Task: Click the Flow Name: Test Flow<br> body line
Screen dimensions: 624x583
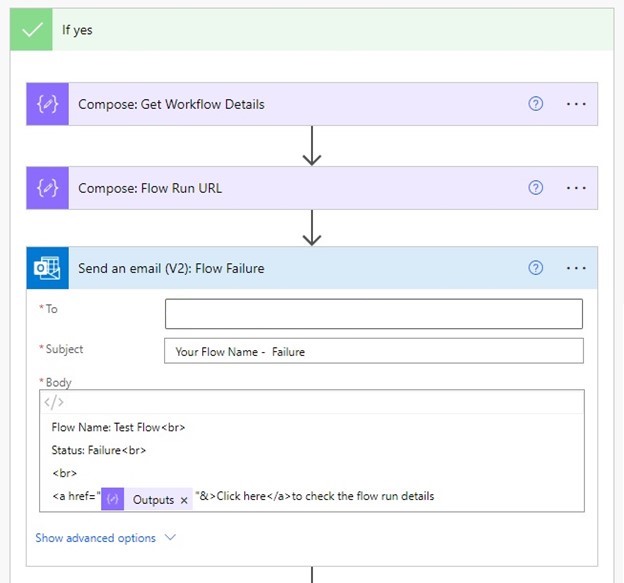Action: tap(118, 427)
